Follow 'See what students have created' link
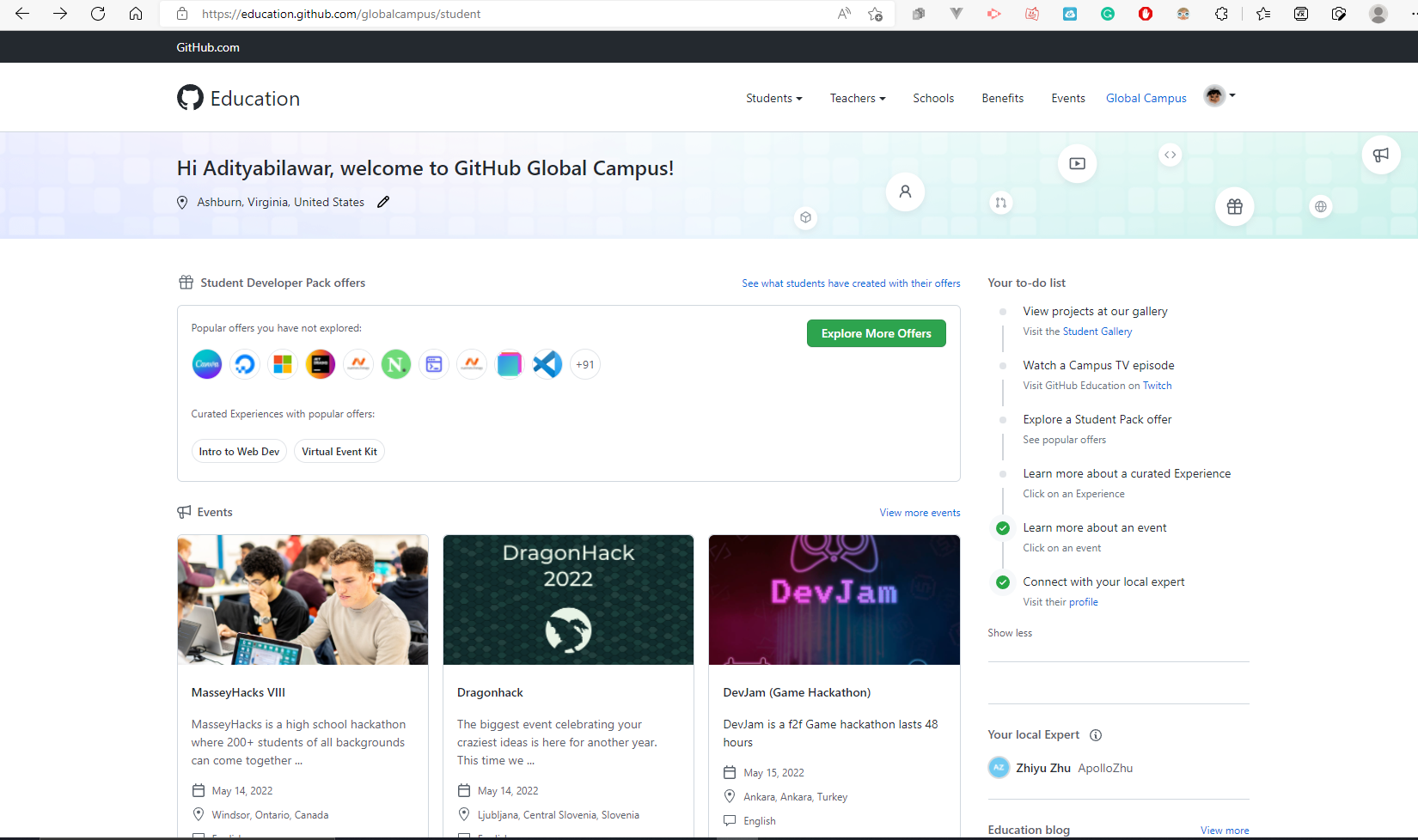Viewport: 1418px width, 840px height. [851, 283]
